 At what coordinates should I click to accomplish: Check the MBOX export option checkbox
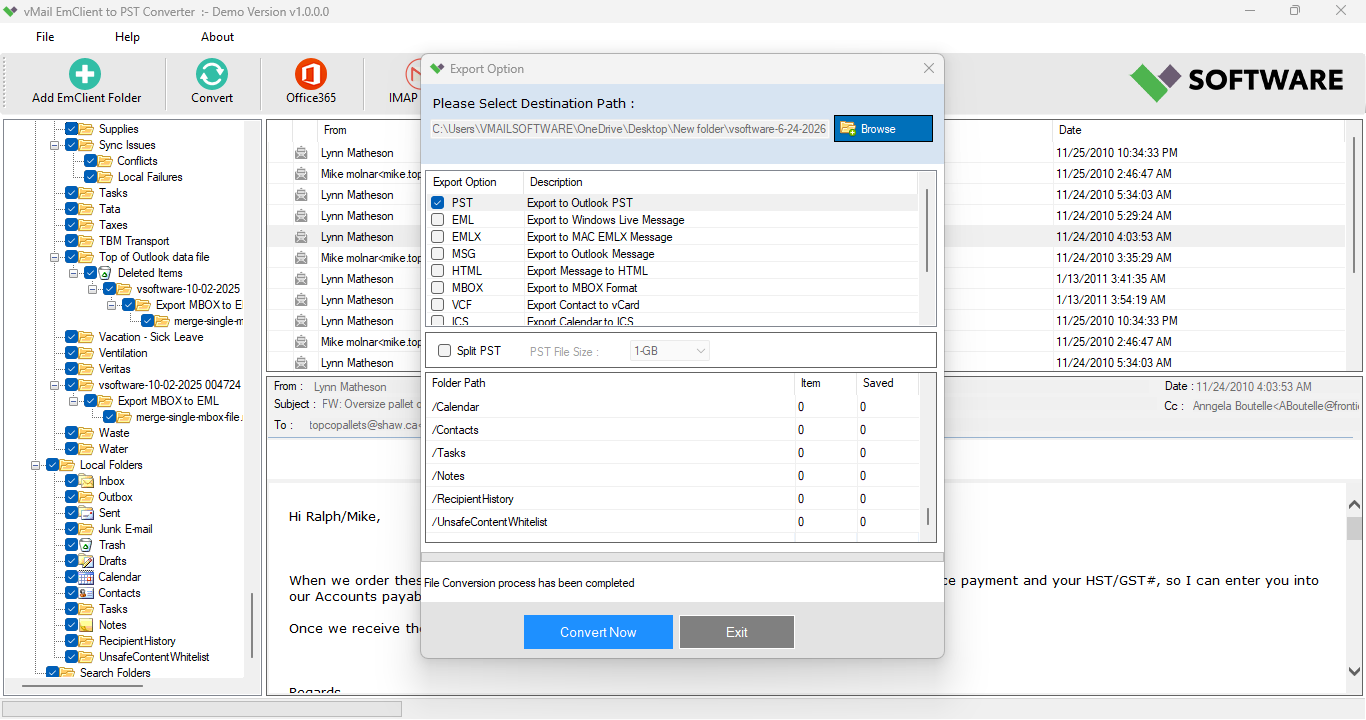[438, 288]
